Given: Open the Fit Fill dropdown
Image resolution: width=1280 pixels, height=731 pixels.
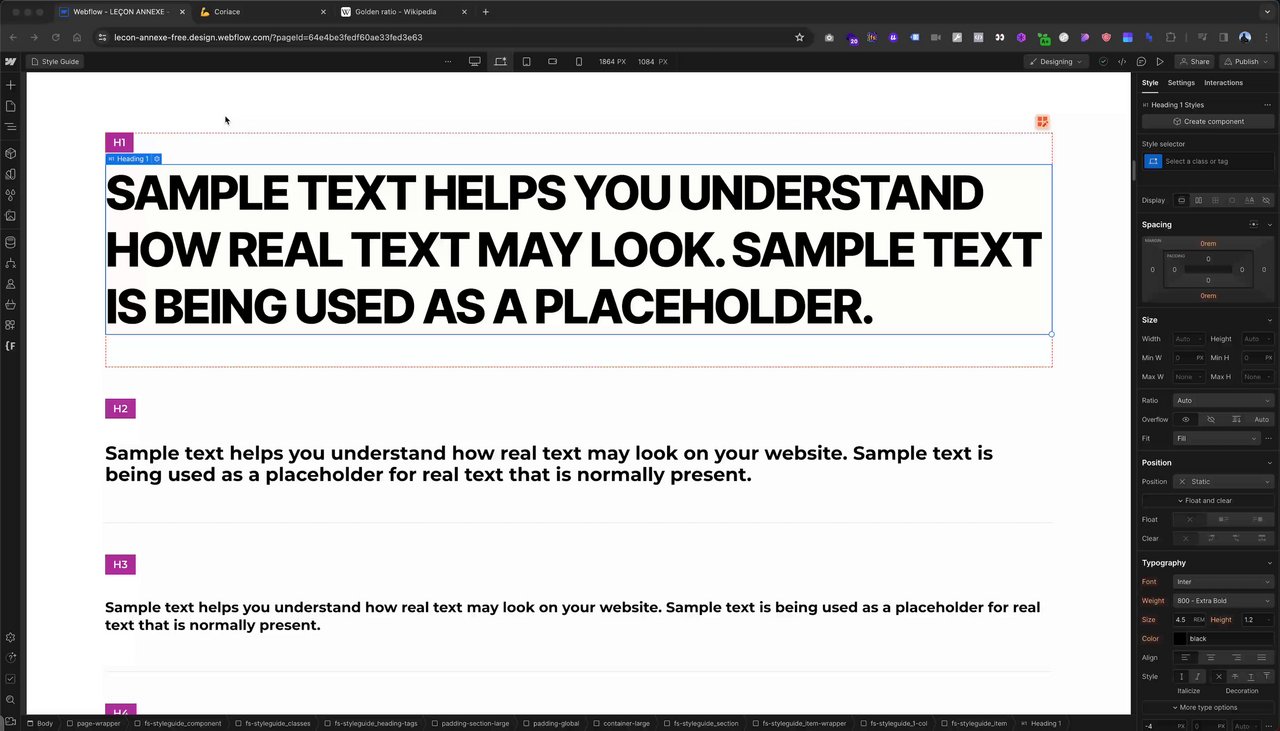Looking at the screenshot, I should pos(1217,438).
